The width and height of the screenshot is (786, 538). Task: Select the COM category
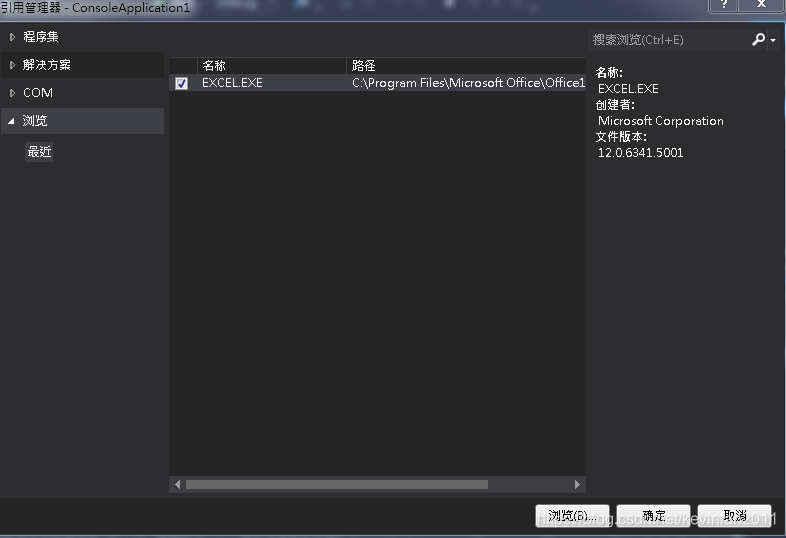82,93
